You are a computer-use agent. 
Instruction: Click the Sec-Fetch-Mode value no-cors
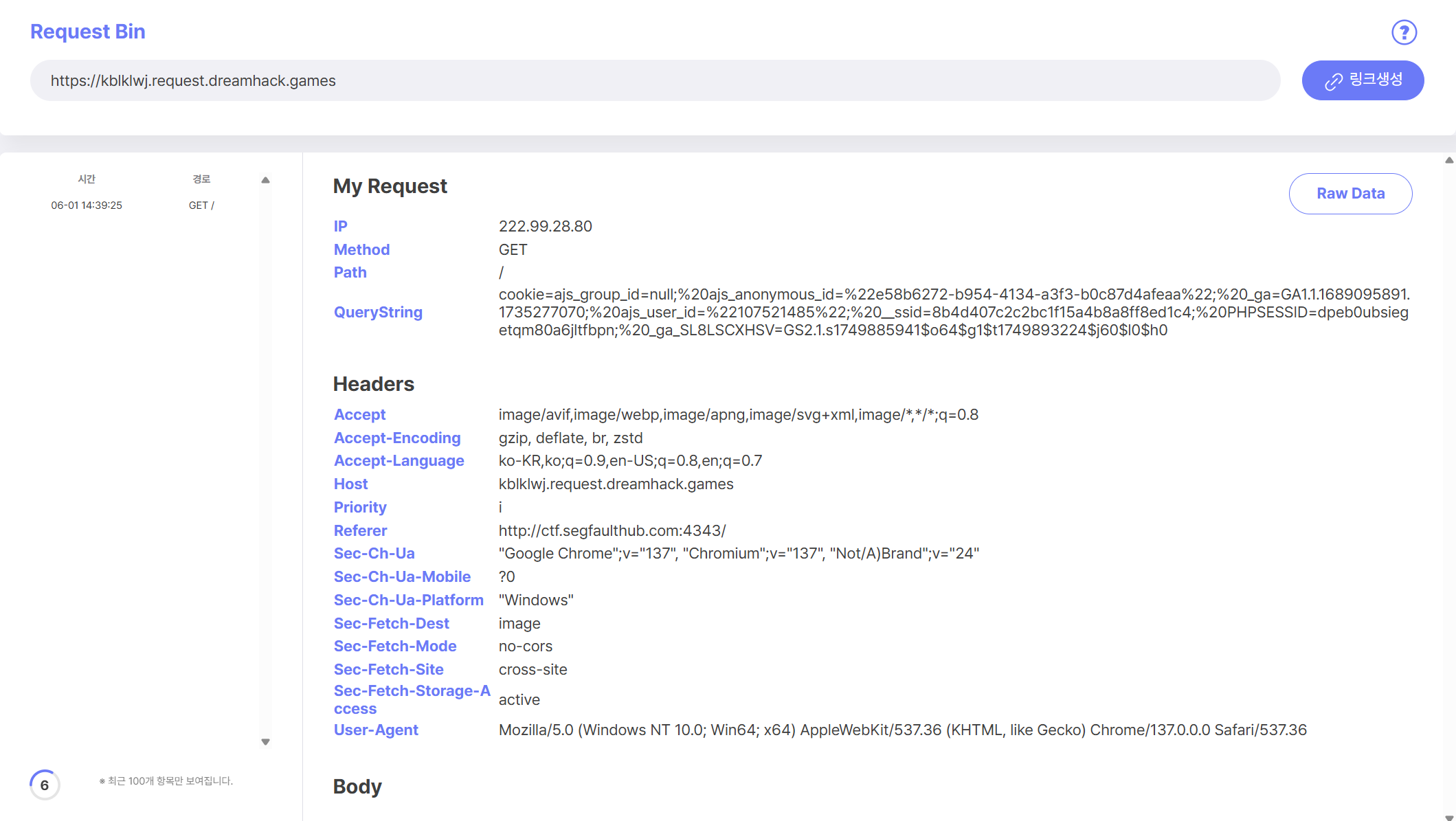click(525, 646)
